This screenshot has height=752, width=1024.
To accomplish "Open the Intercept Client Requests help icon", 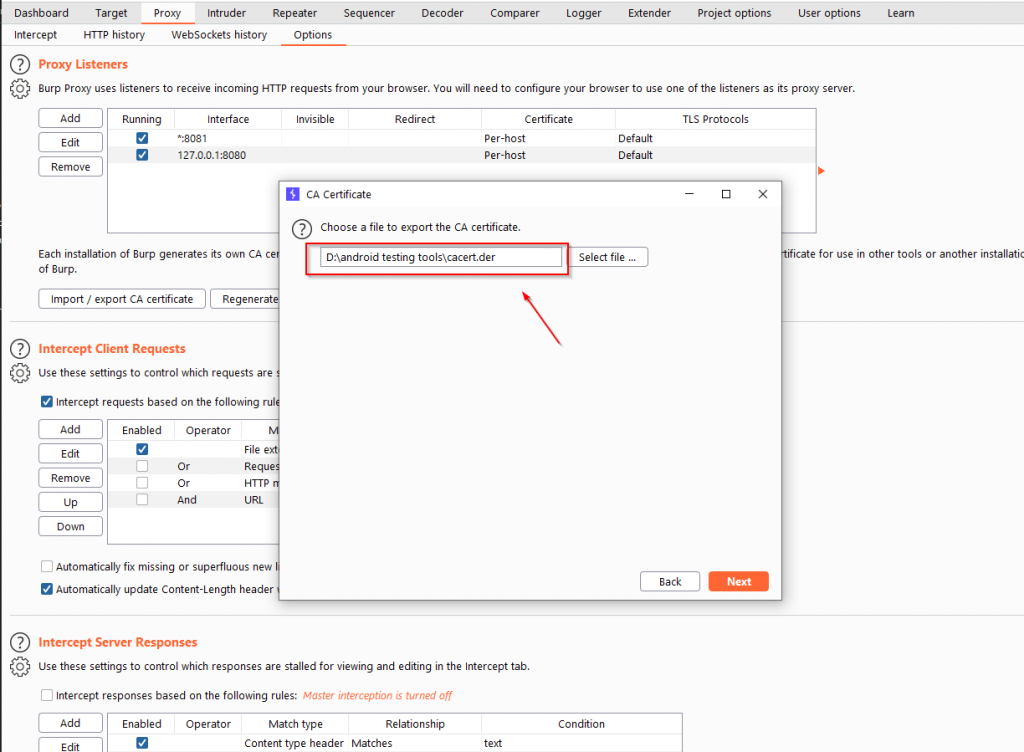I will point(20,349).
